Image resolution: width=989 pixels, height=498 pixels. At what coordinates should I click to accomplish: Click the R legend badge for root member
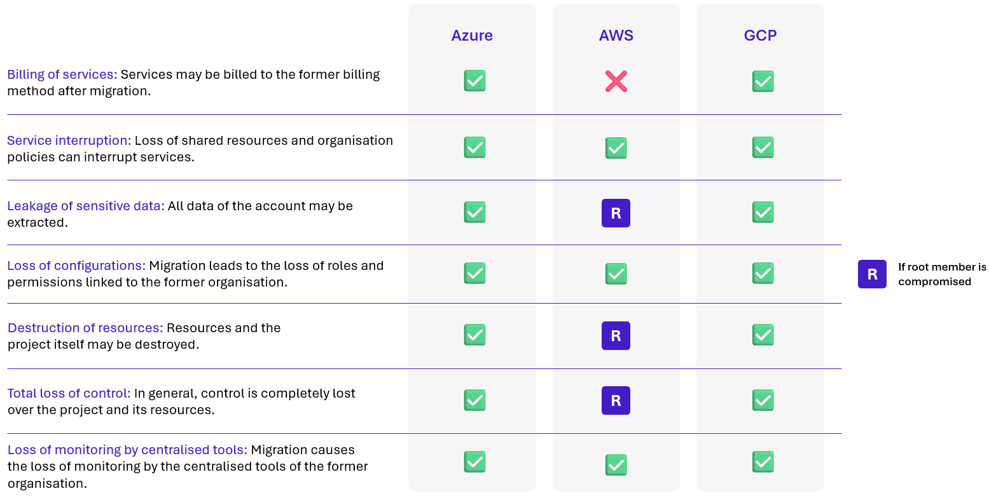click(872, 274)
